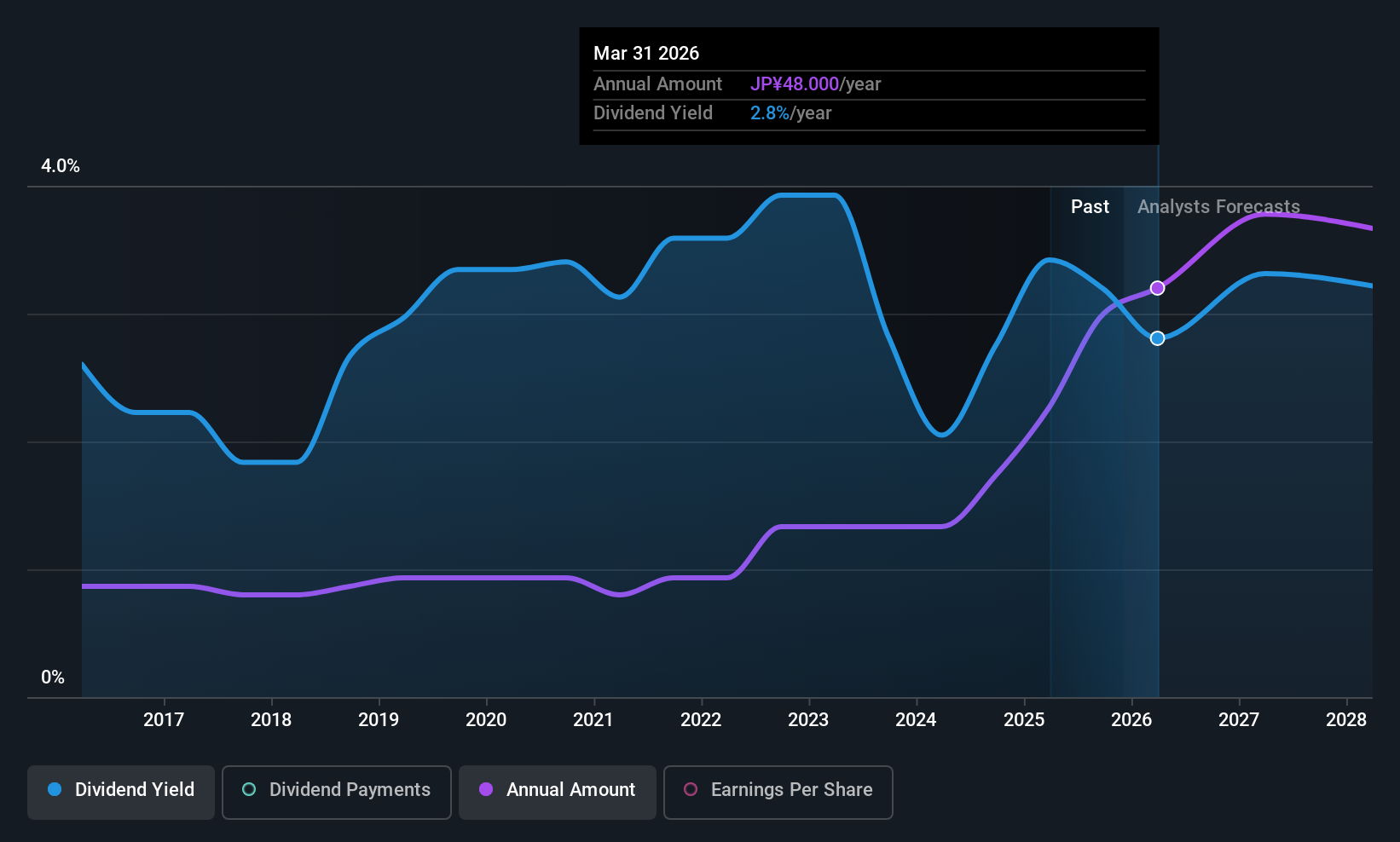Jump to 2026 on the time axis
This screenshot has width=1400, height=842.
[x=1131, y=720]
